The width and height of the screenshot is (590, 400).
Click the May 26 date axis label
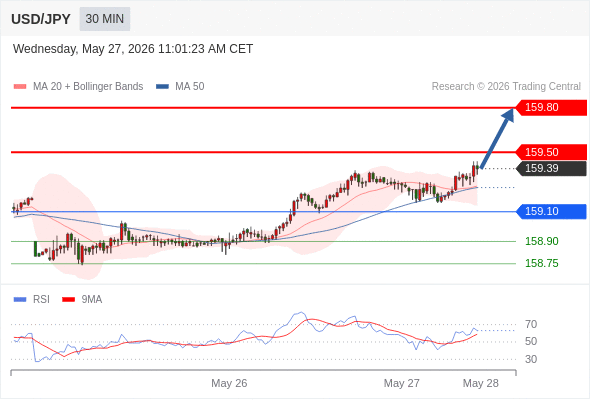click(229, 383)
